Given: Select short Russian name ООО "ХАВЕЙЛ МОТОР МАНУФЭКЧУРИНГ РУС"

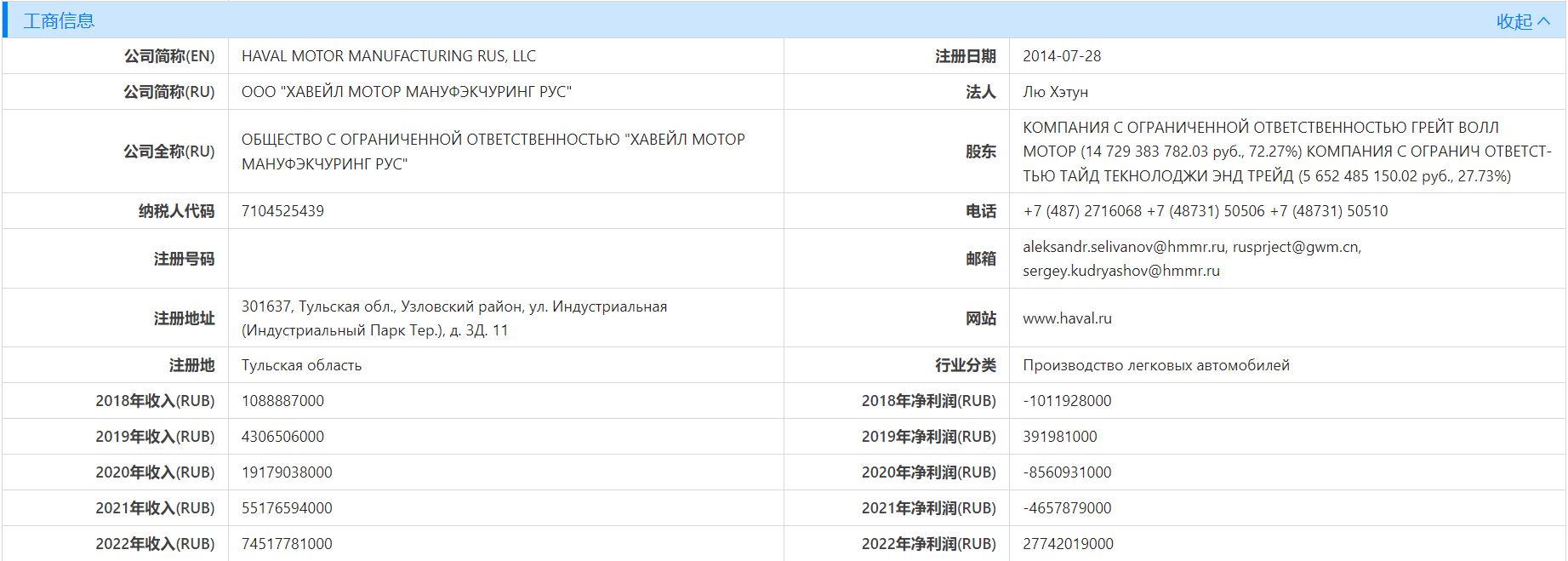Looking at the screenshot, I should [407, 92].
